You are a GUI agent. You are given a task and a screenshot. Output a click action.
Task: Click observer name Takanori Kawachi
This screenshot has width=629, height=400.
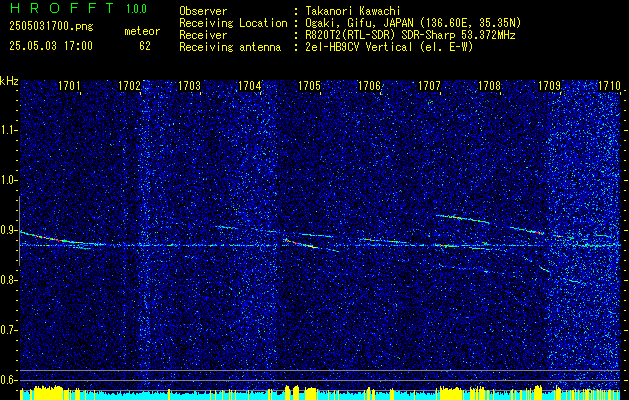coord(353,12)
